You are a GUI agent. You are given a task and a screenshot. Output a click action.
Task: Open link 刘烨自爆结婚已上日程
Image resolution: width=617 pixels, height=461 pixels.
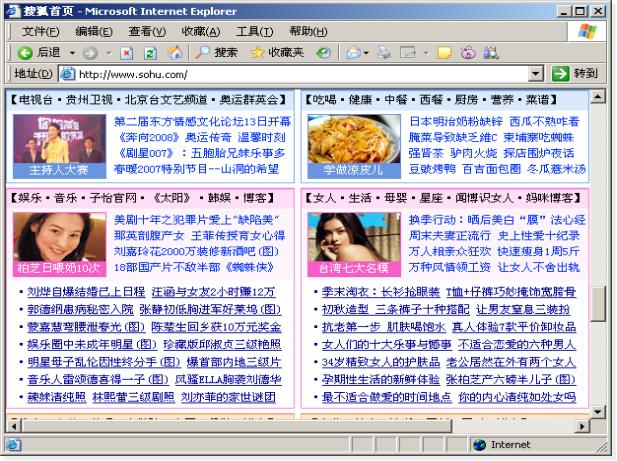click(86, 291)
